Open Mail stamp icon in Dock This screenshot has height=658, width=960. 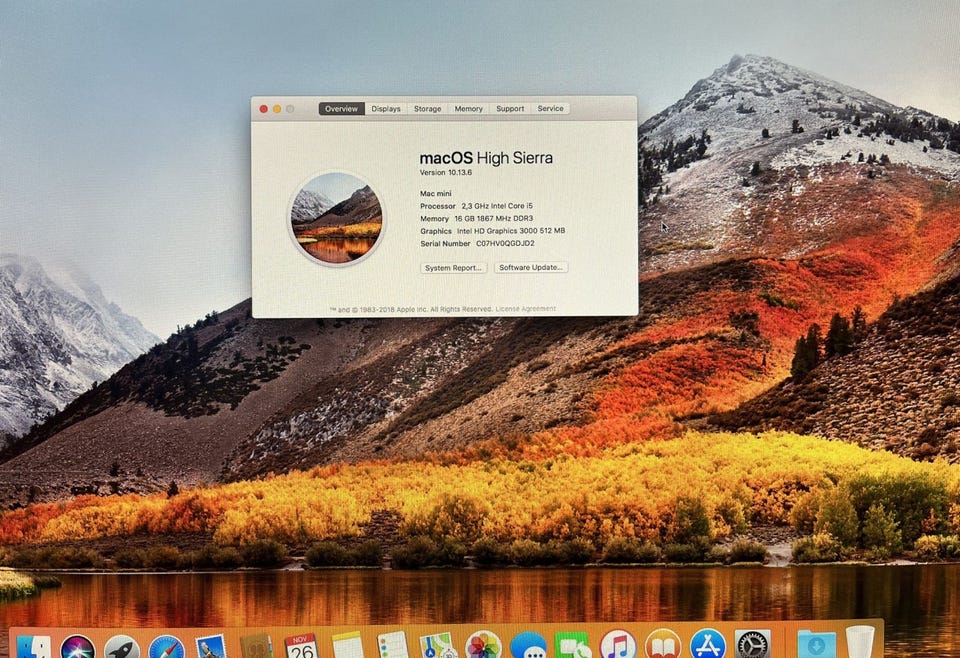(x=211, y=648)
